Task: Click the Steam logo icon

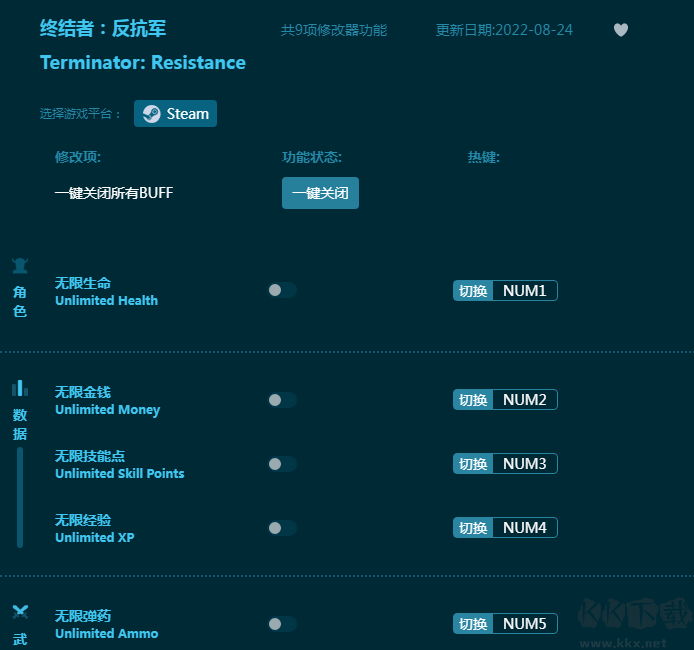Action: point(151,113)
